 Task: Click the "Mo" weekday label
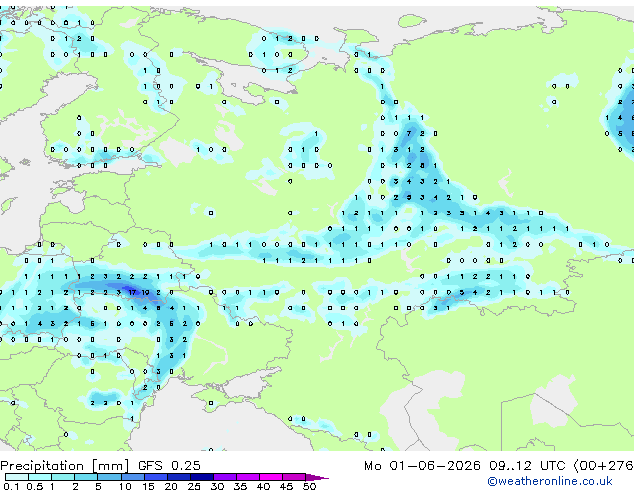[372, 466]
